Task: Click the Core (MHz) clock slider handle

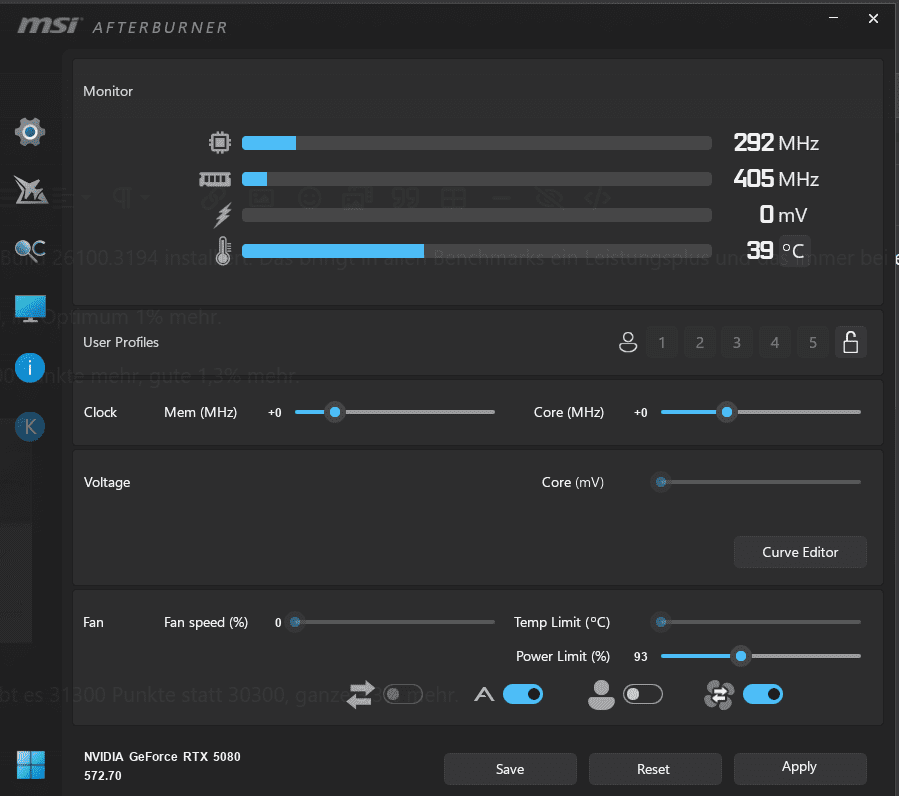Action: click(727, 412)
